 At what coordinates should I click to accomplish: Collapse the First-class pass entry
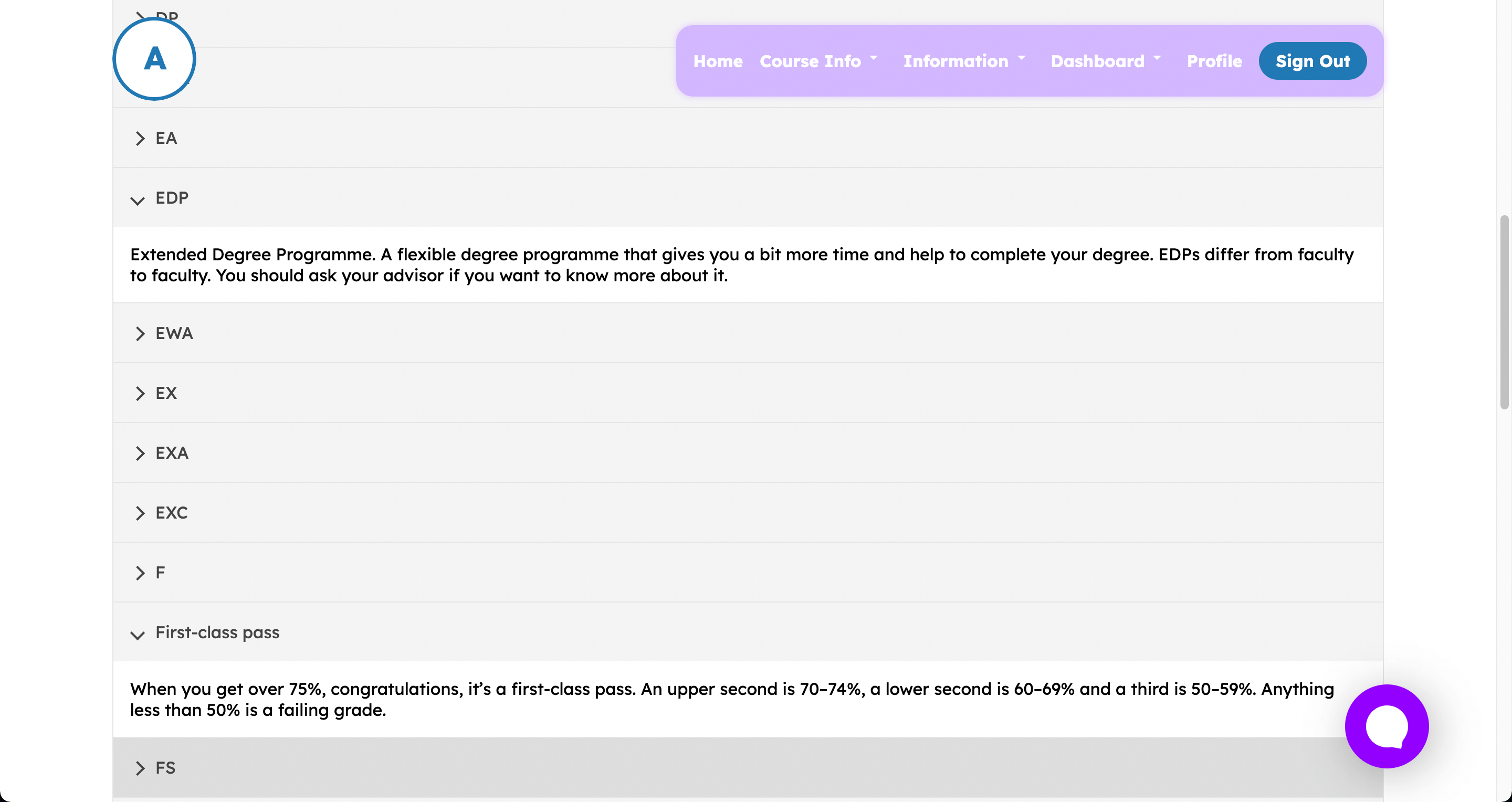tap(748, 632)
